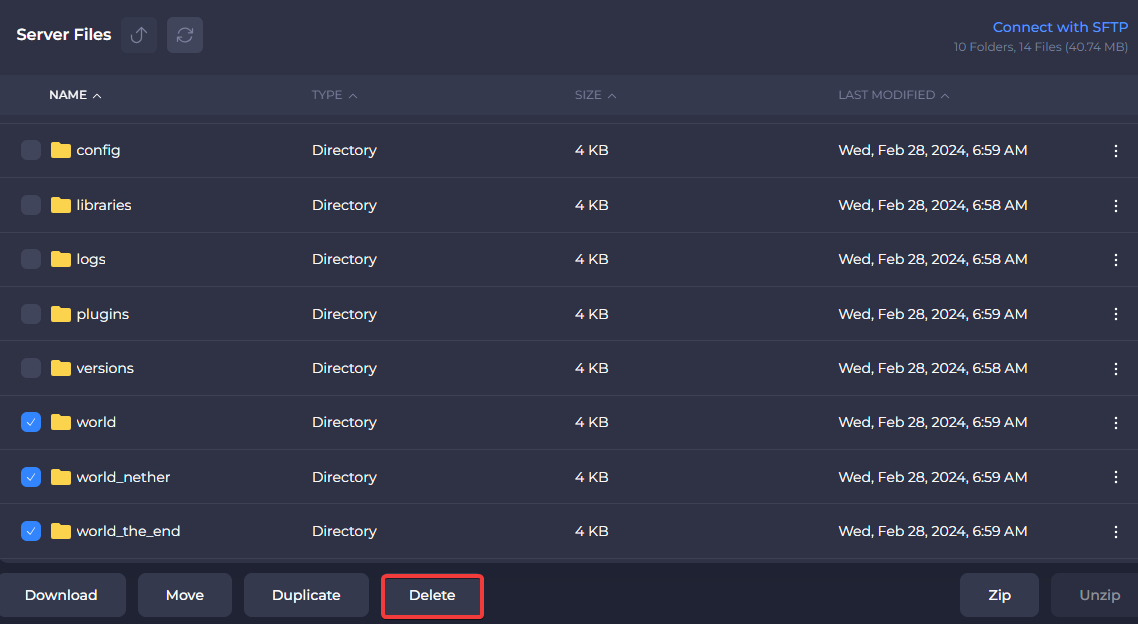This screenshot has width=1138, height=624.
Task: Open more options for plugins folder
Action: [1116, 314]
